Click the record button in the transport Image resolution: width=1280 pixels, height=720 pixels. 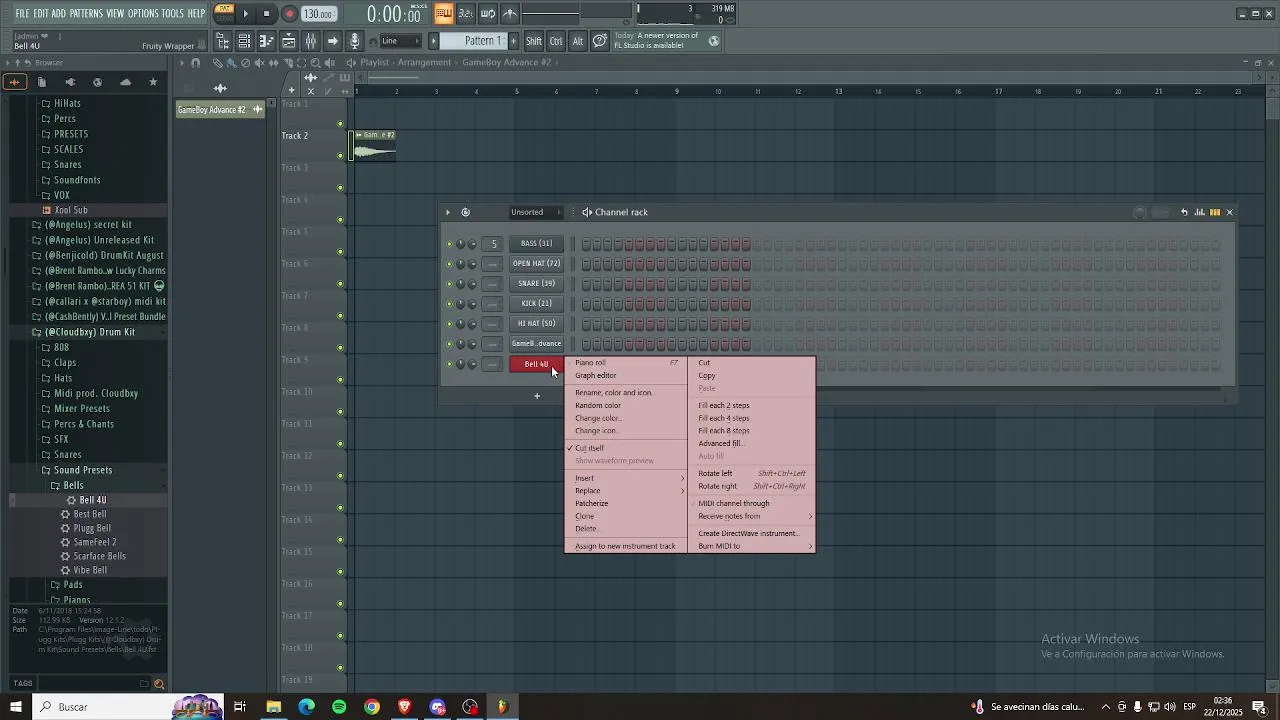(x=289, y=14)
